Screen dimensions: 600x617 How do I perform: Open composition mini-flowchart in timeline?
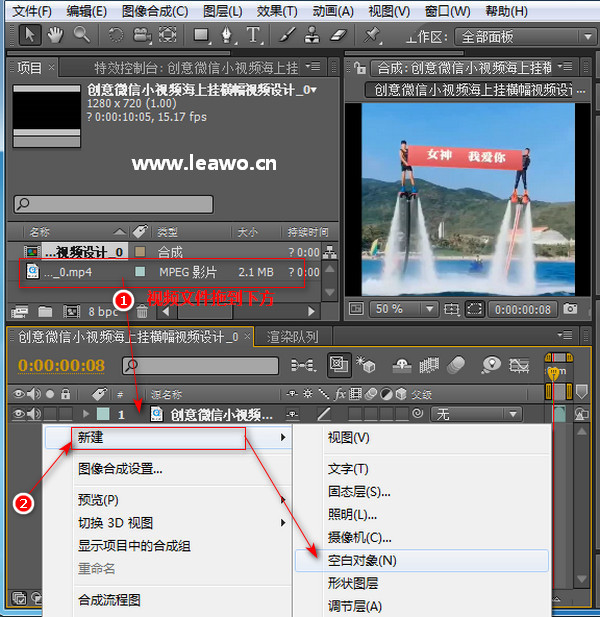[x=303, y=366]
